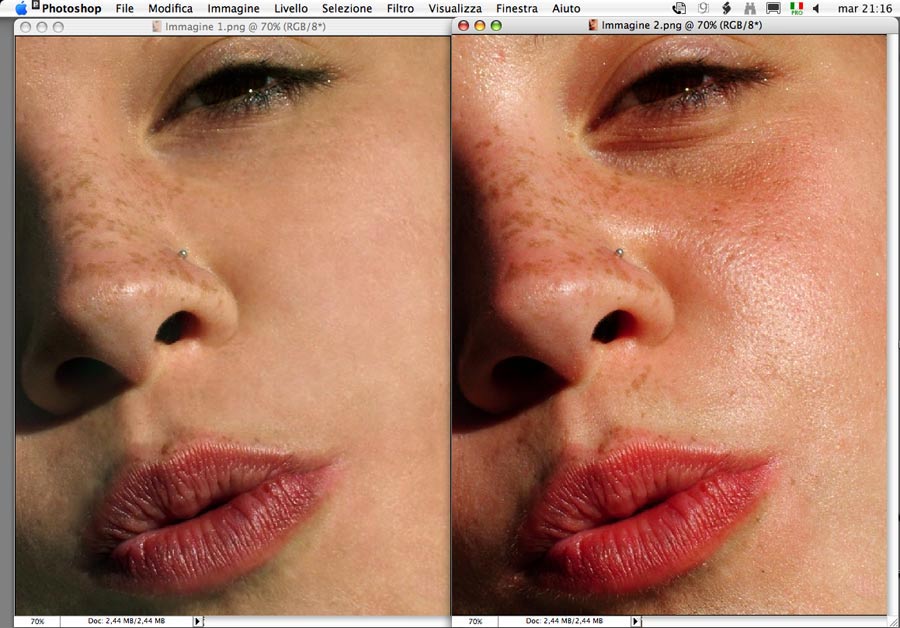Open the Selezione menu
Image resolution: width=900 pixels, height=628 pixels.
click(347, 8)
